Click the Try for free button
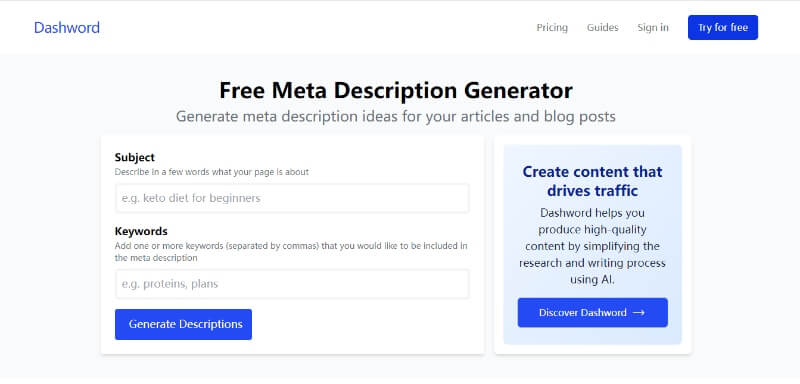This screenshot has width=800, height=384. (x=723, y=28)
